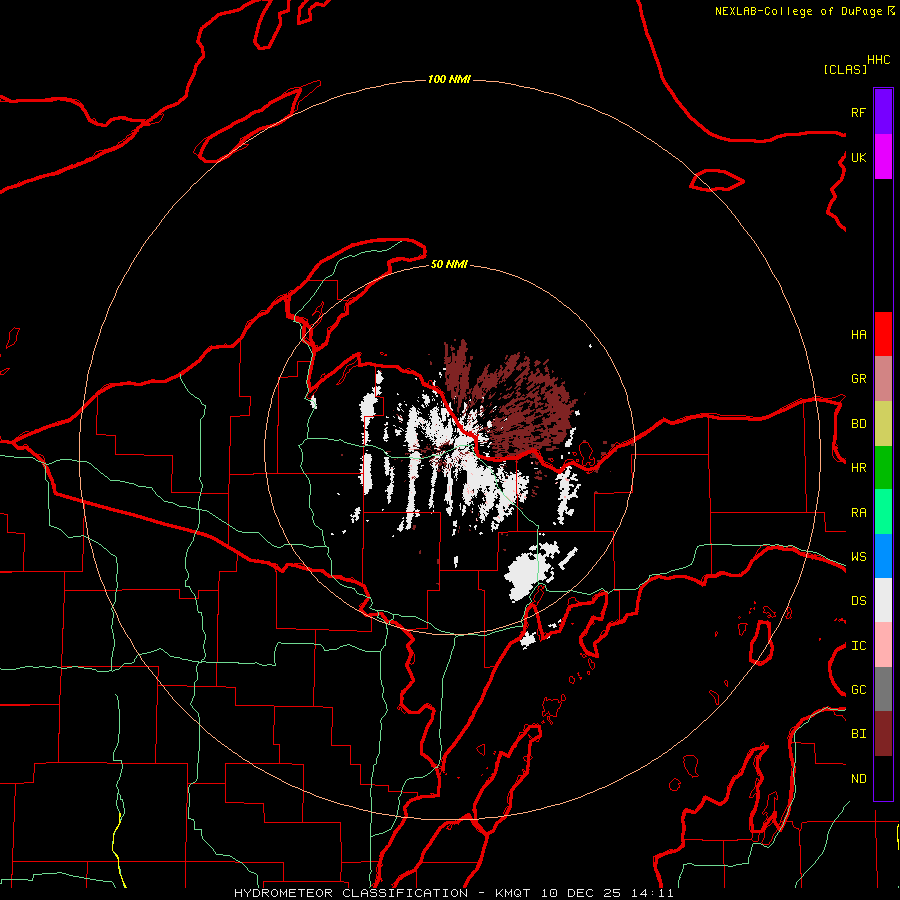Viewport: 900px width, 900px height.
Task: Click the 'NEXLAB-College of DuPage' credit text
Action: coord(800,11)
